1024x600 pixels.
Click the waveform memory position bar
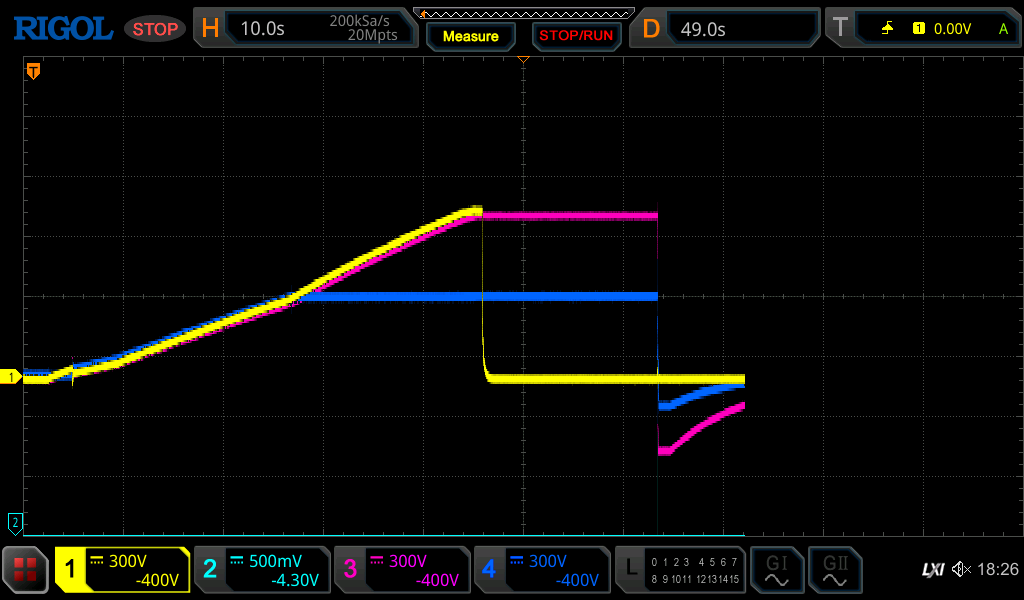(523, 13)
